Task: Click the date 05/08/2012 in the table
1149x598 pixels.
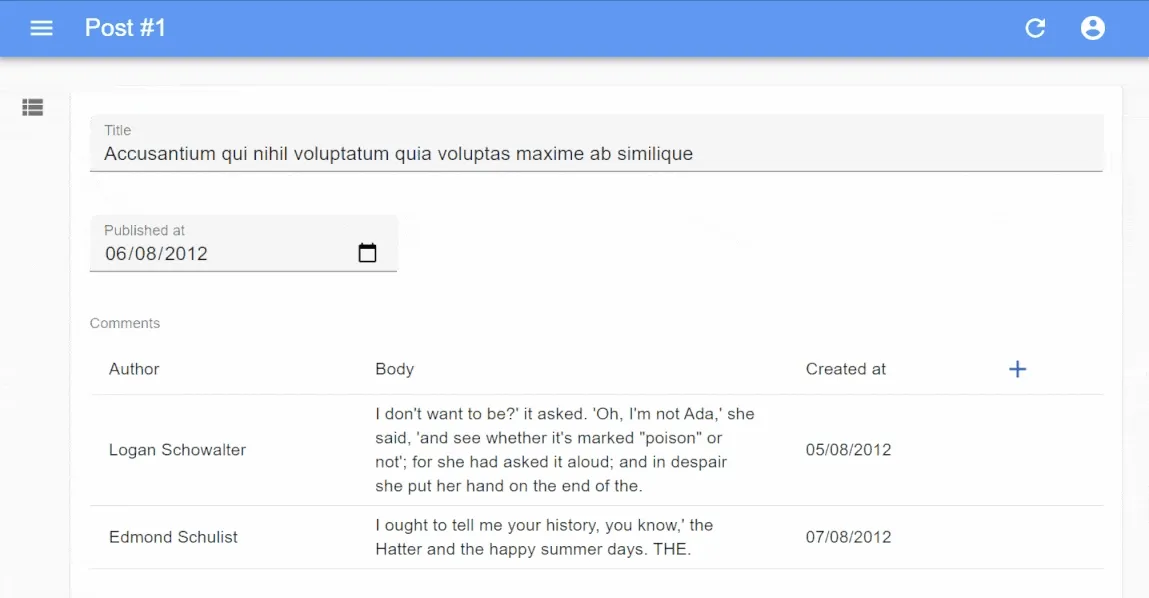Action: [x=849, y=450]
